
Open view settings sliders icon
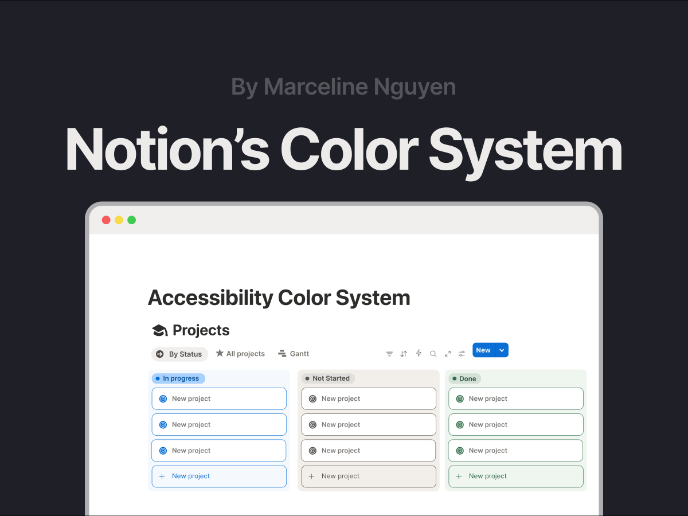[x=462, y=354]
